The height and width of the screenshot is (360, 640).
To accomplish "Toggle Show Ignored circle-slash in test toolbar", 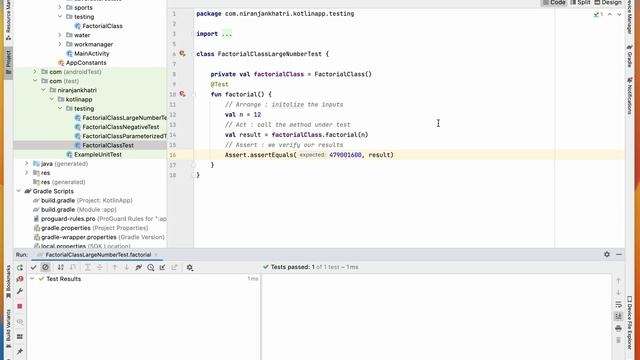I will point(45,267).
